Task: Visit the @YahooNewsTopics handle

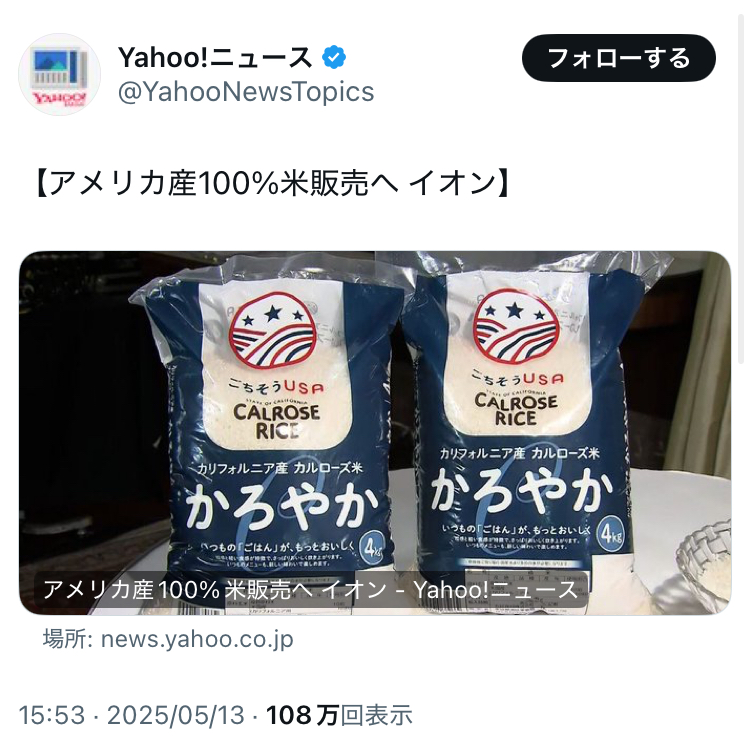Action: pos(246,91)
